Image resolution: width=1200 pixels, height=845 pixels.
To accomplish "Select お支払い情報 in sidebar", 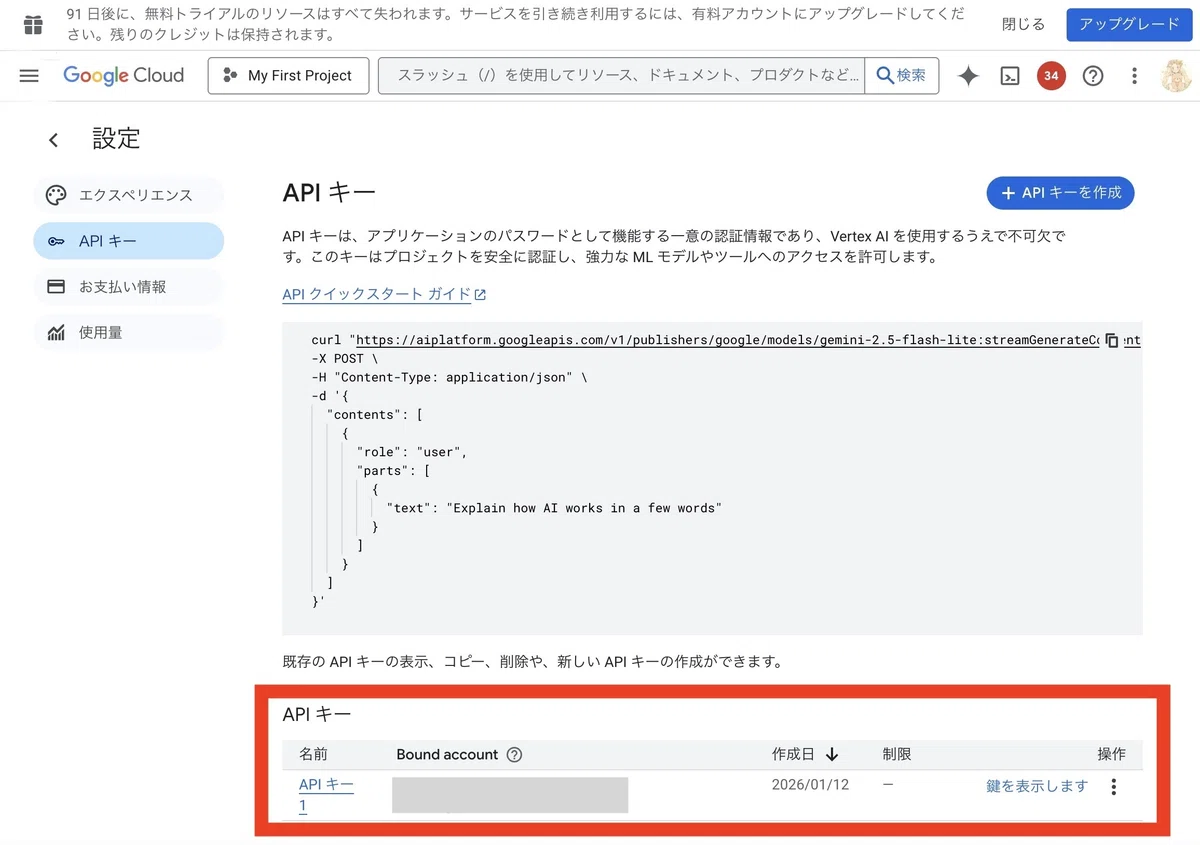I will [x=128, y=287].
